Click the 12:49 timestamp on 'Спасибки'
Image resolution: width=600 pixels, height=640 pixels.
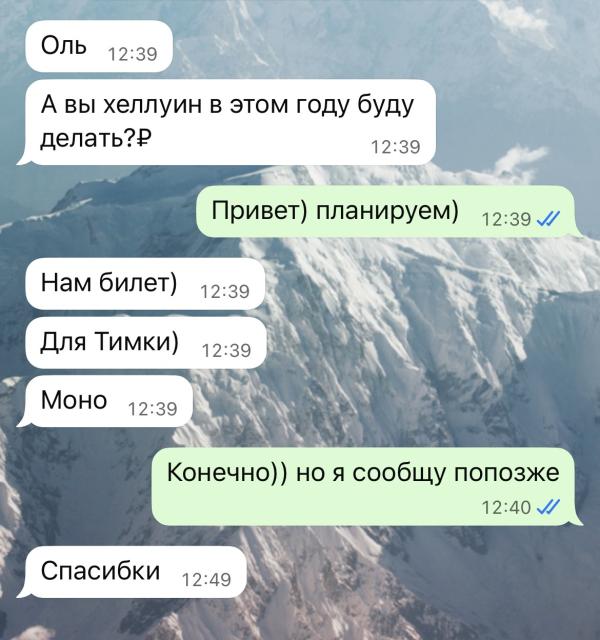(207, 580)
